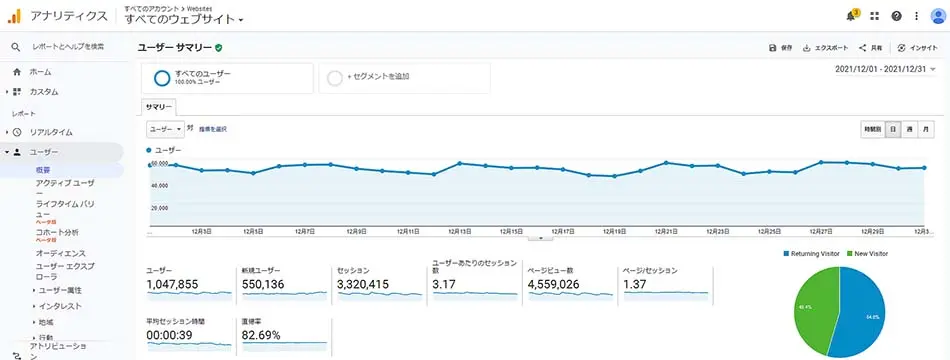Image resolution: width=950 pixels, height=360 pixels.
Task: Click the インサイト insights icon
Action: [x=902, y=48]
